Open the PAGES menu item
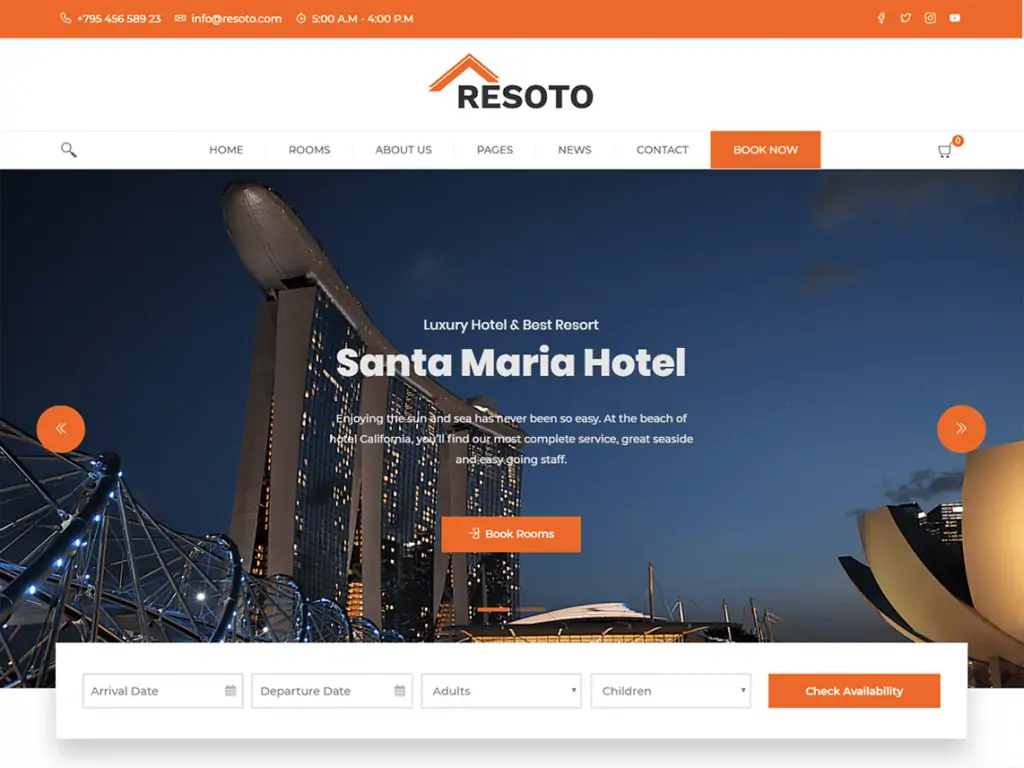The image size is (1024, 768). 495,150
